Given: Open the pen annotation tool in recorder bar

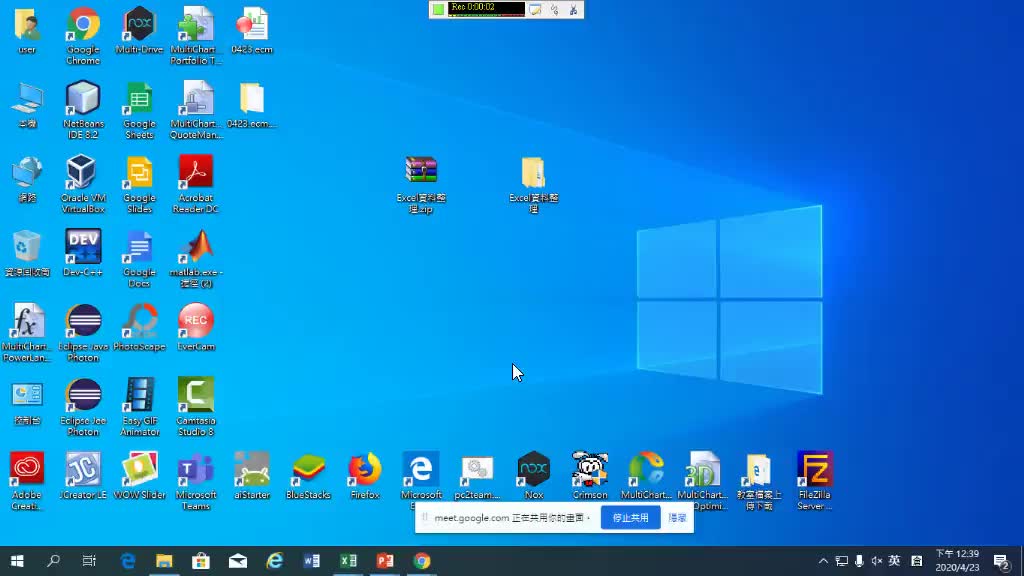Looking at the screenshot, I should click(535, 9).
